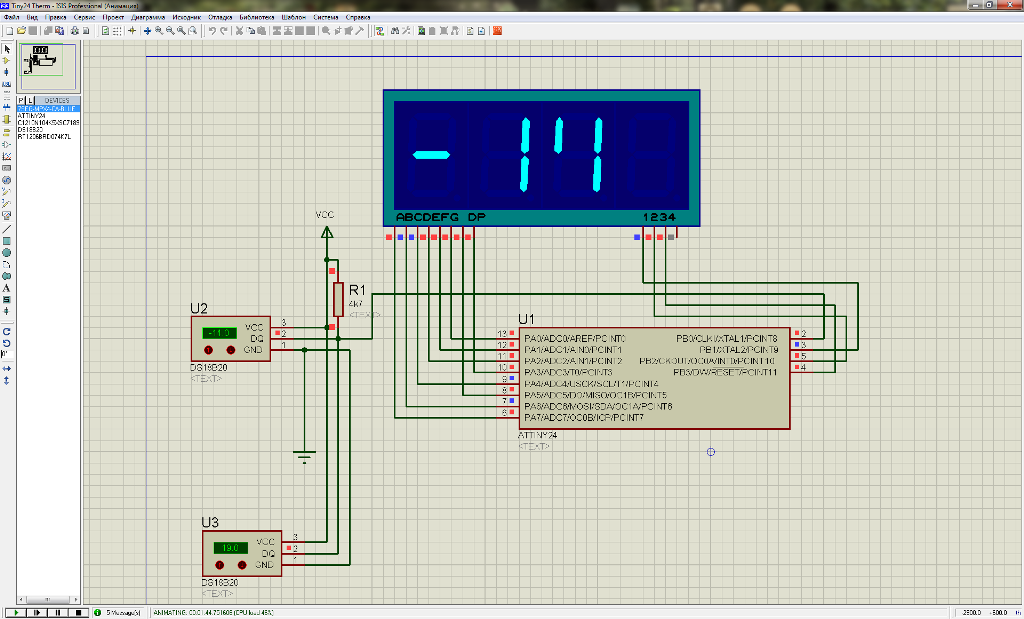The width and height of the screenshot is (1024, 619).
Task: Choose the Component mode tool
Action: point(7,60)
